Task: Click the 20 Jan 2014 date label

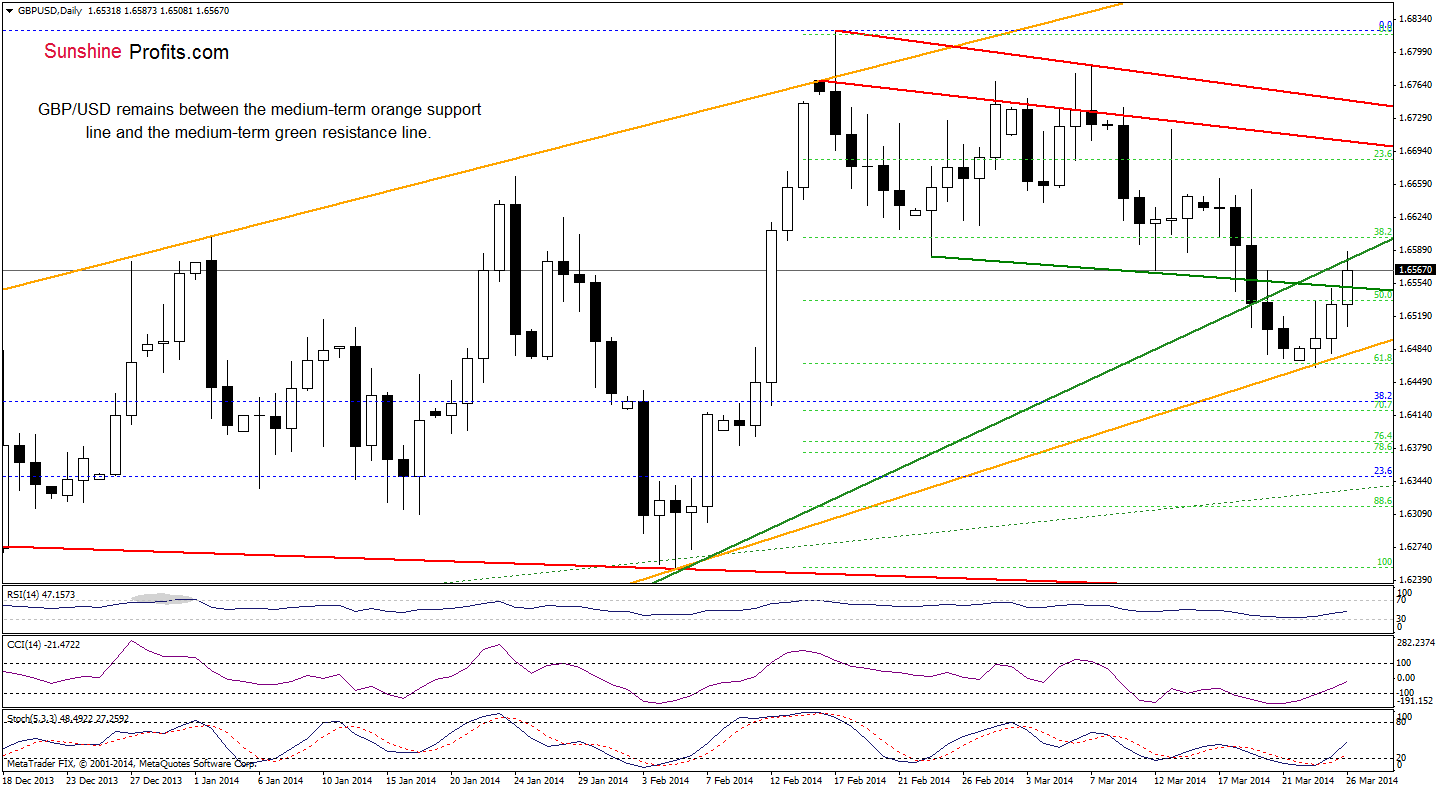Action: 473,780
